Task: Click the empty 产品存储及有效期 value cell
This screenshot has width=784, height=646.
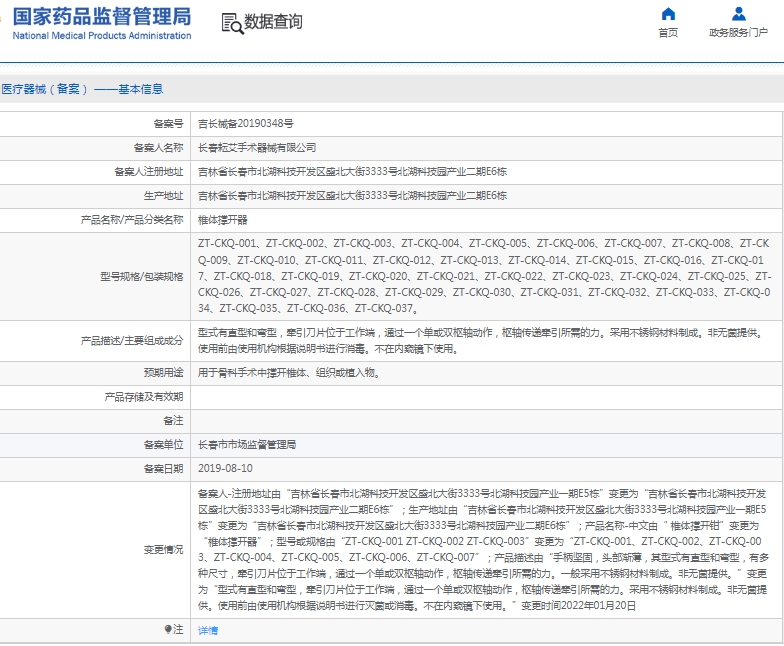Action: (486, 397)
